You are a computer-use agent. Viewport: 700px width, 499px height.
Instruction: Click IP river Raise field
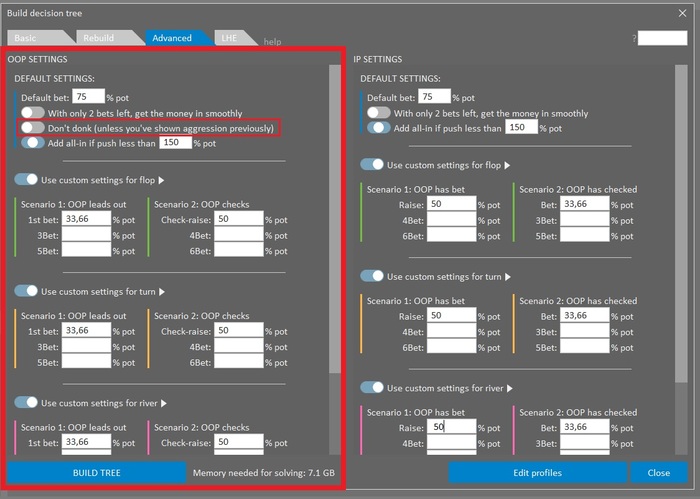click(x=451, y=427)
